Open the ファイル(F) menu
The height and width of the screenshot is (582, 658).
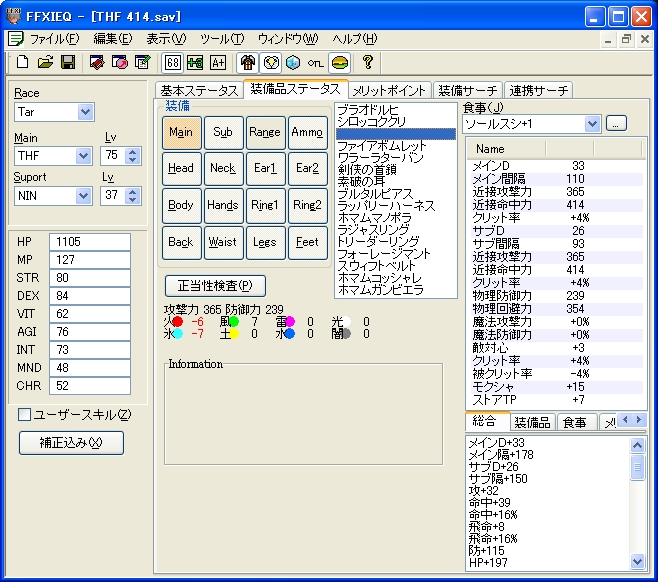click(54, 39)
